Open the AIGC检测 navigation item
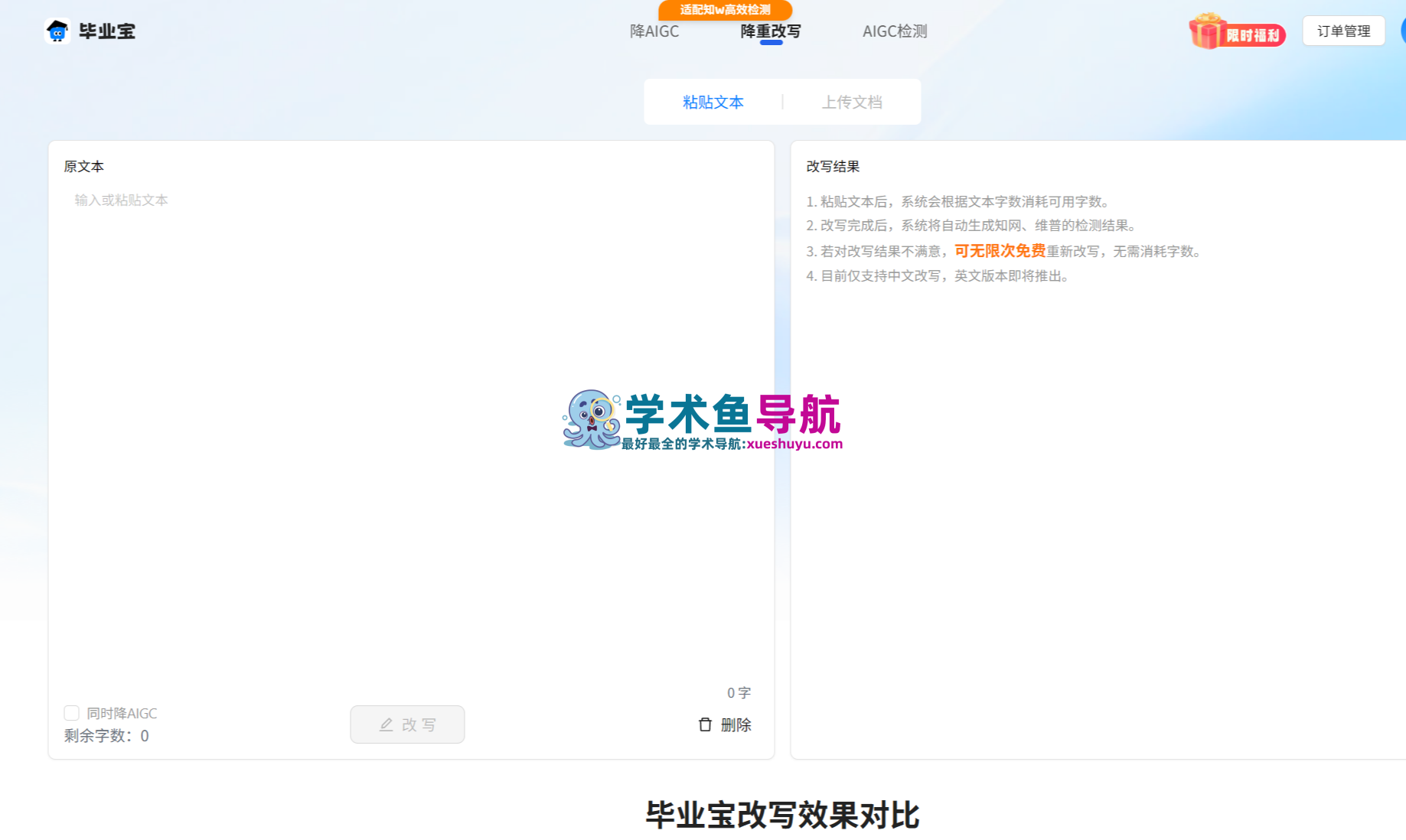The height and width of the screenshot is (840, 1406). pos(894,31)
